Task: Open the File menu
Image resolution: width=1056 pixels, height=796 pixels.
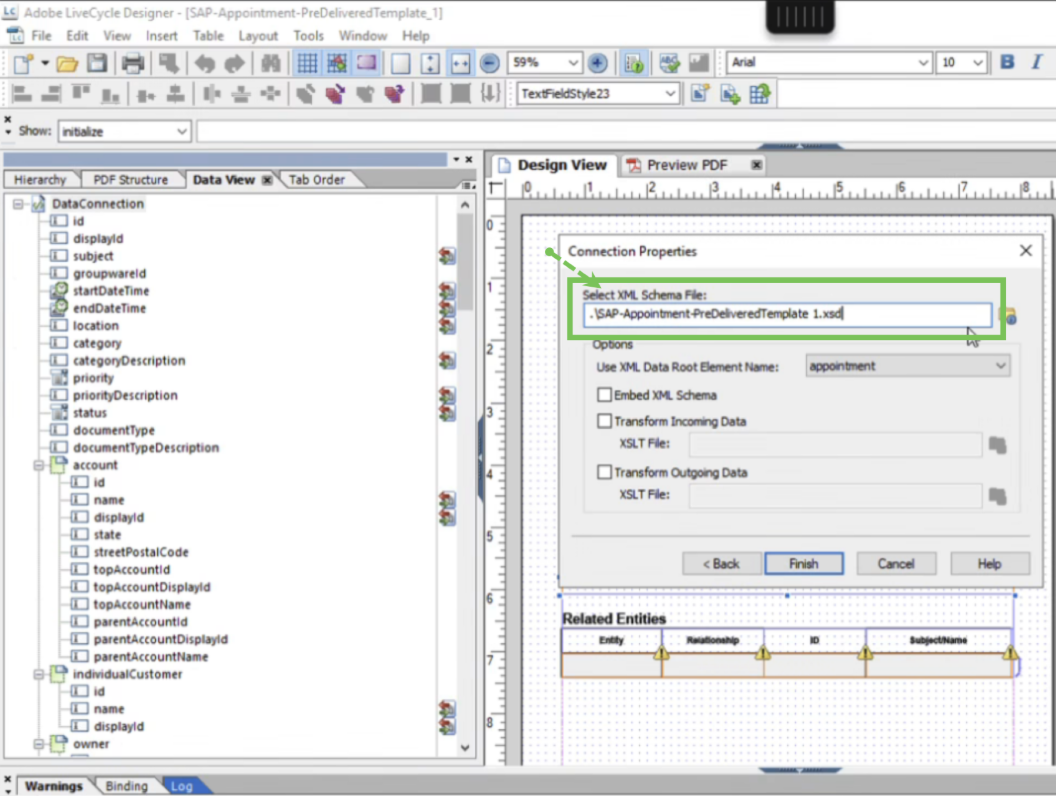Action: click(x=41, y=36)
